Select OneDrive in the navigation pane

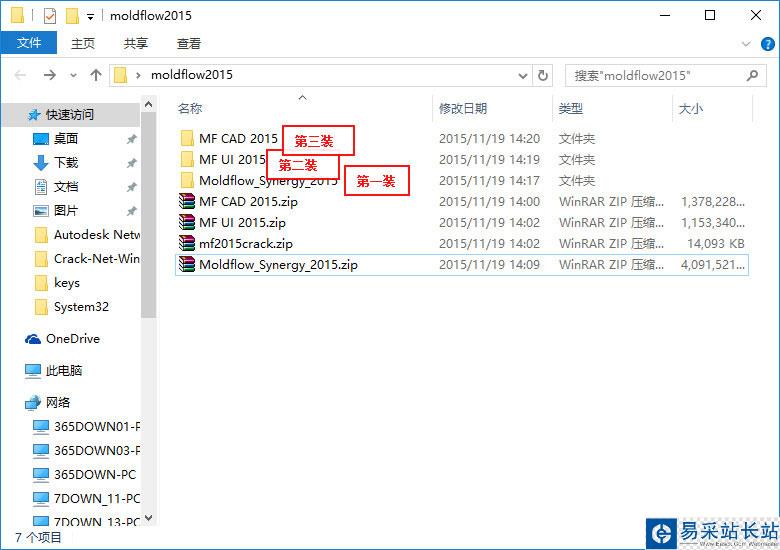pyautogui.click(x=73, y=339)
